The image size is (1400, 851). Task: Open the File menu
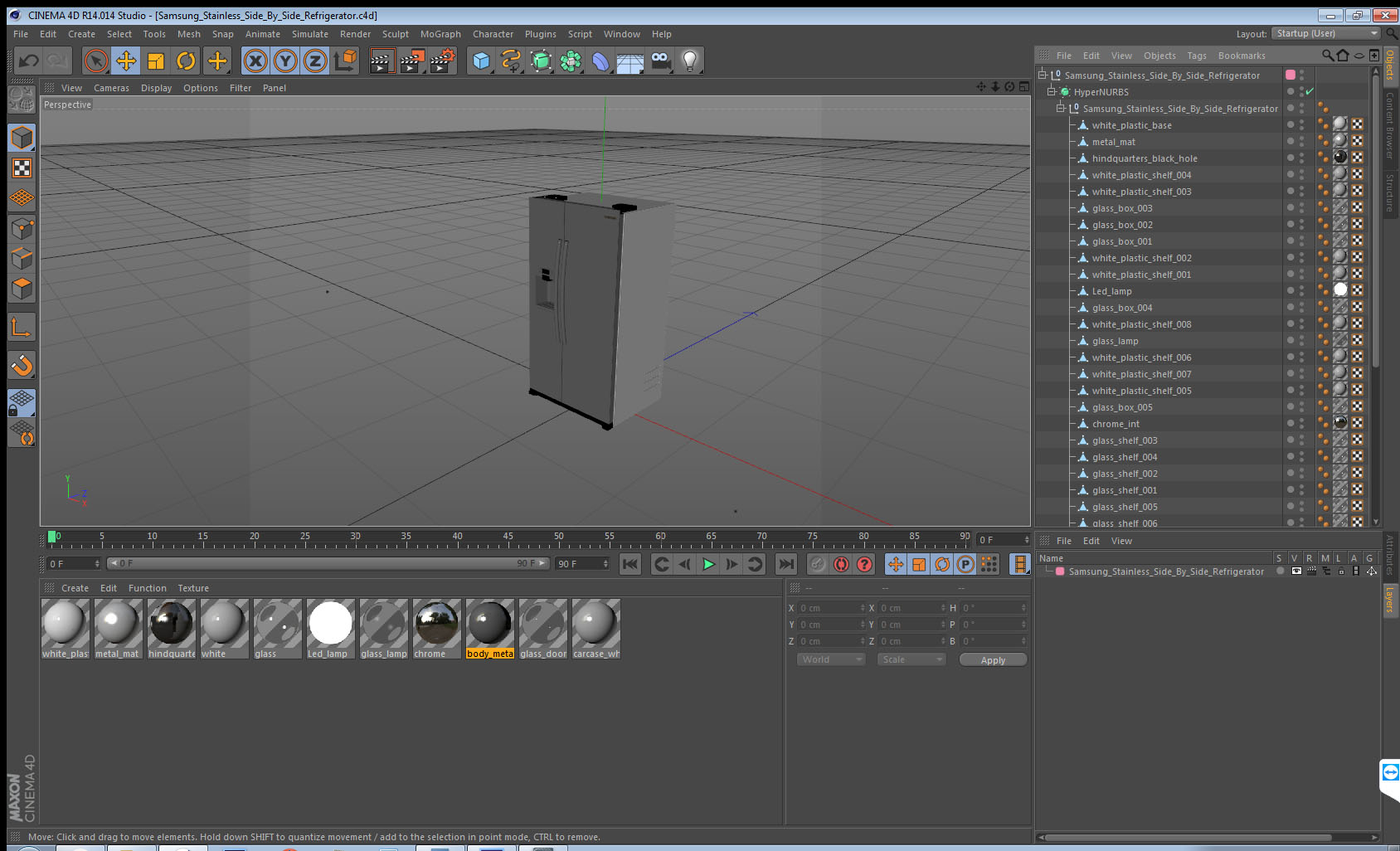(21, 34)
